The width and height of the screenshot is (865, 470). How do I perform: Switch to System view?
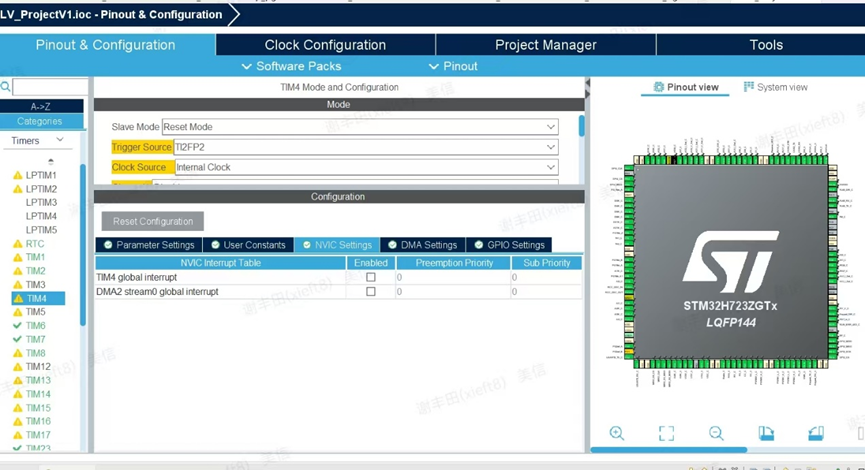(776, 87)
